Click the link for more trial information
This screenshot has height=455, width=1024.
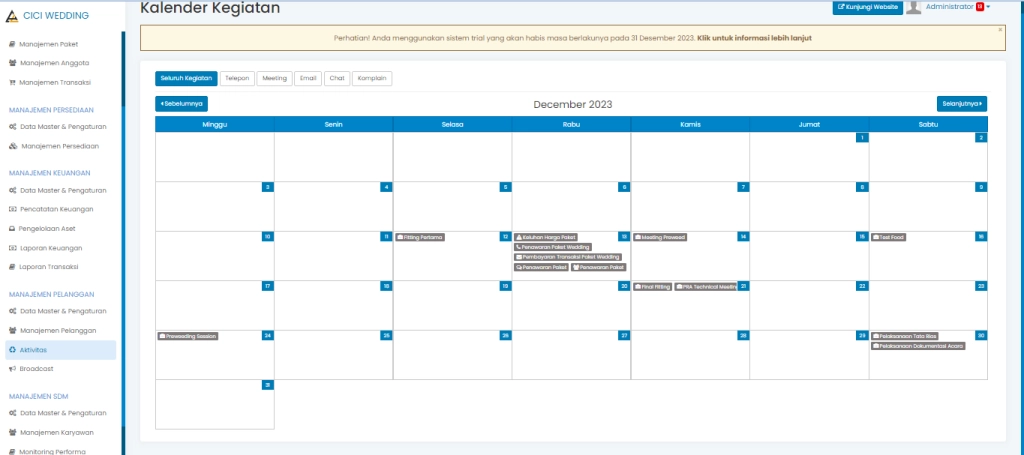tap(754, 38)
